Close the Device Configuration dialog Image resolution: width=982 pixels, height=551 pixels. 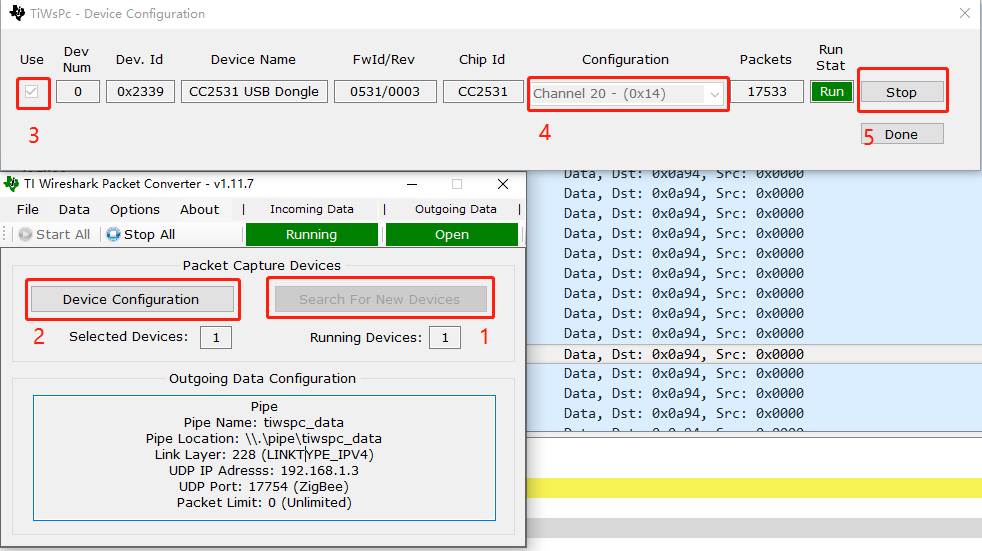tap(964, 13)
